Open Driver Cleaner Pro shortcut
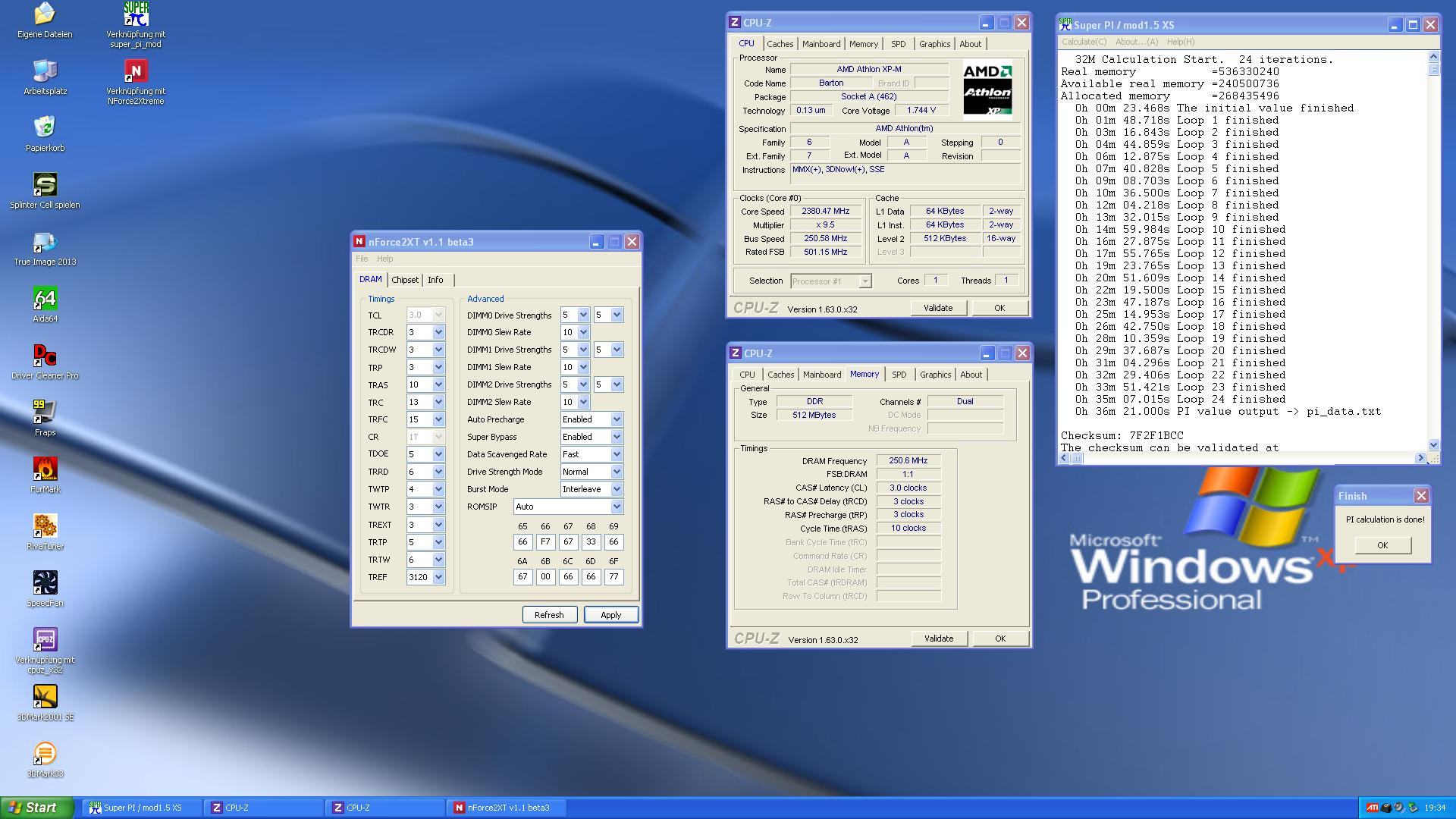The width and height of the screenshot is (1456, 819). tap(45, 362)
